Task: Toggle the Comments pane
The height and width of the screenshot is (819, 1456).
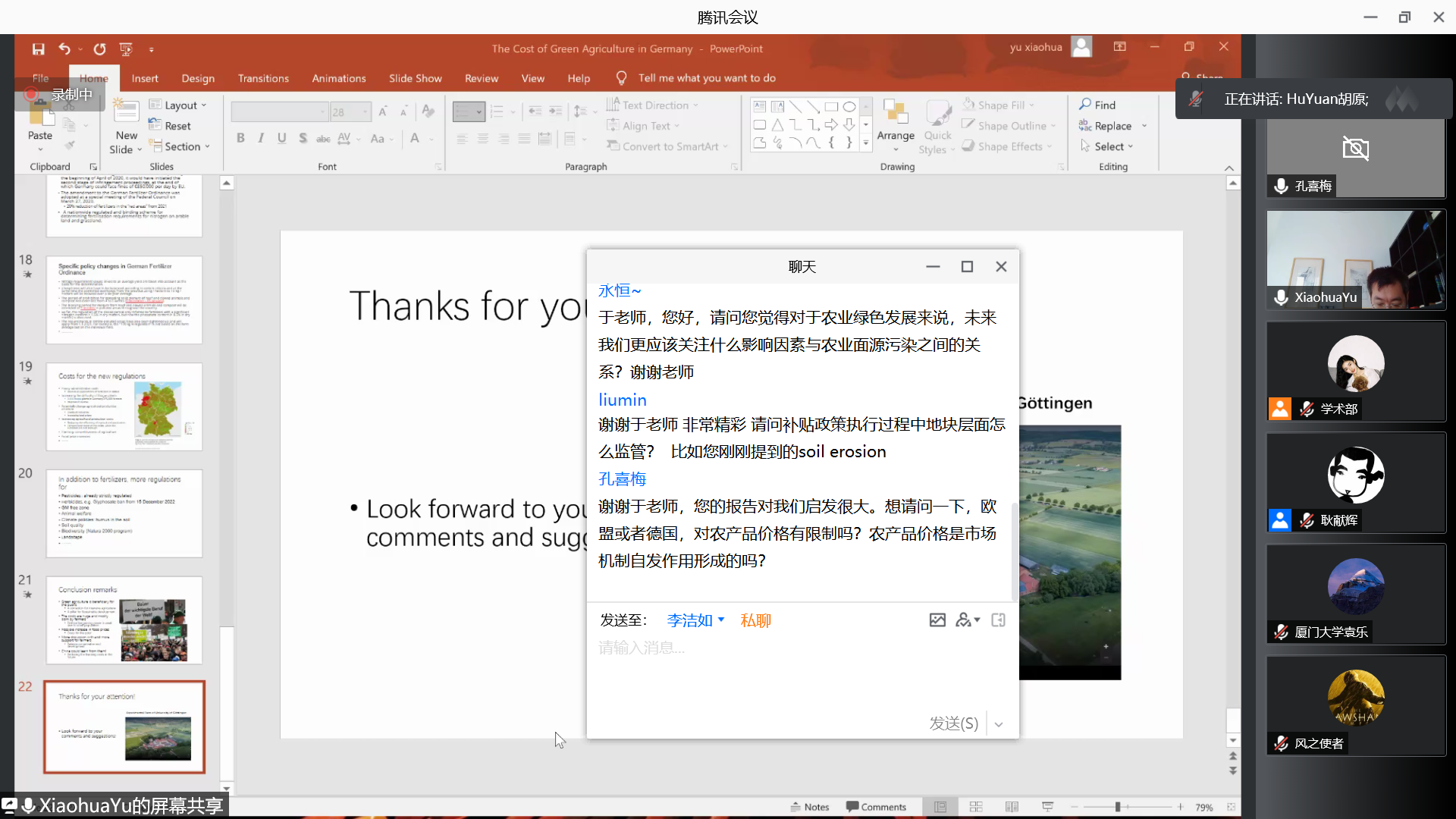Action: click(876, 807)
